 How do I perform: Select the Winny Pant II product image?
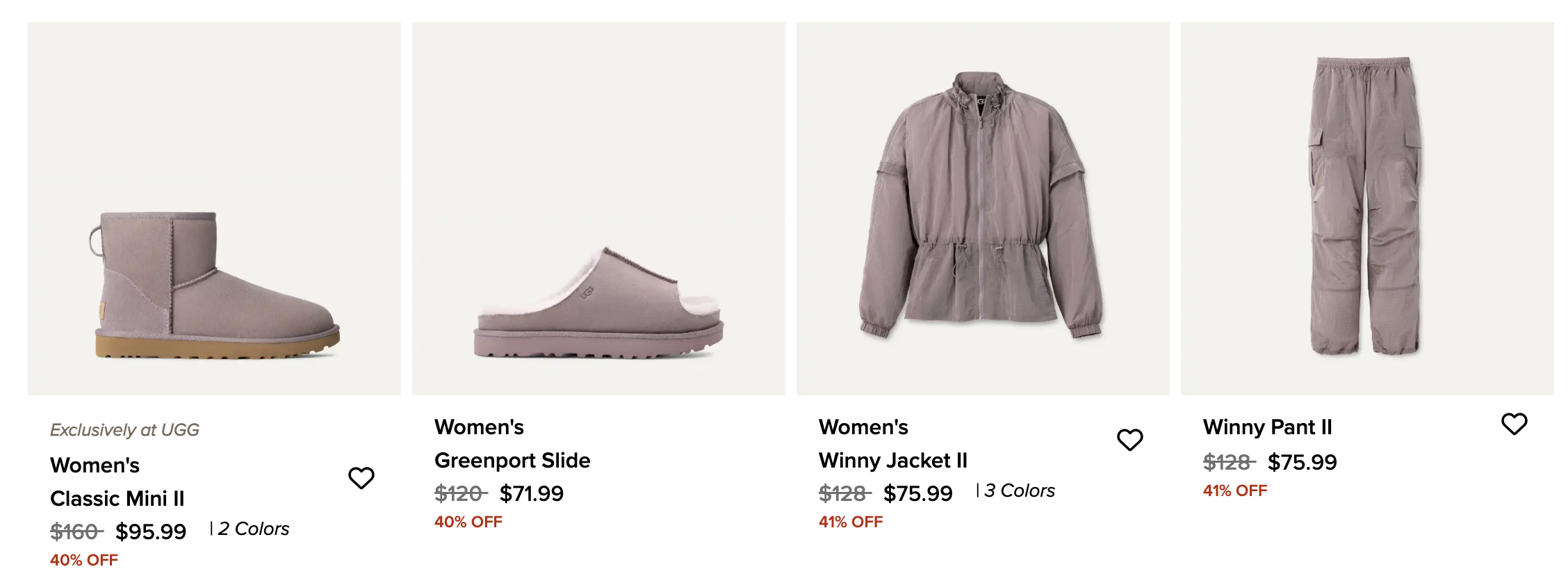click(1367, 208)
